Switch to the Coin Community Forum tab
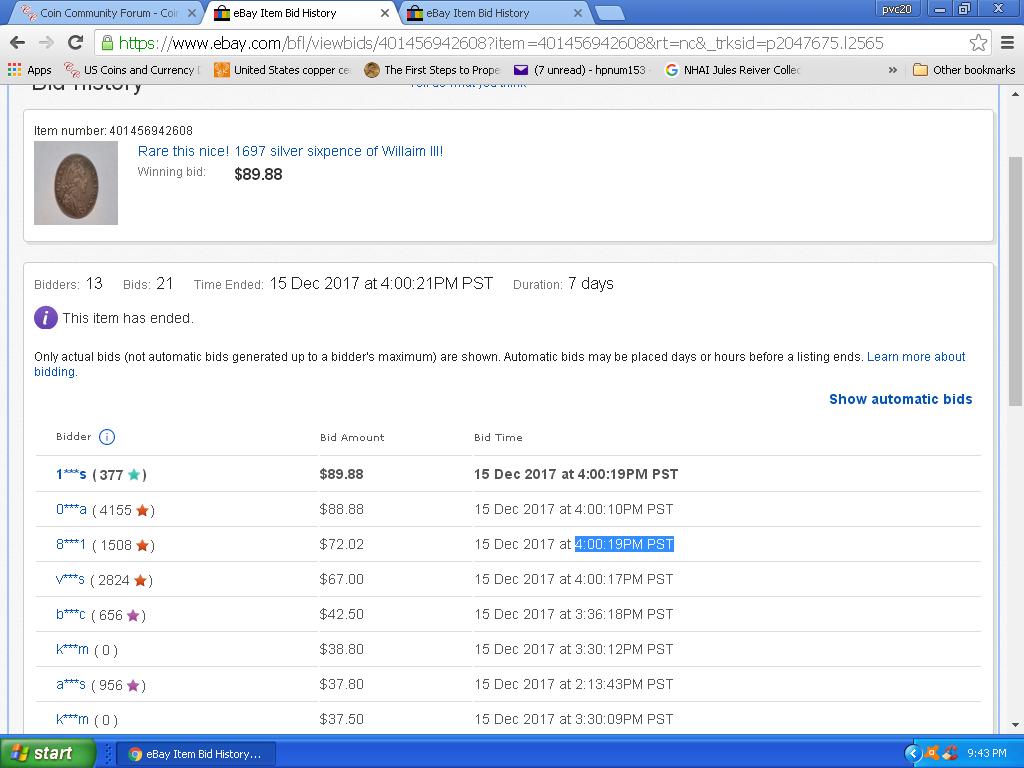 108,13
